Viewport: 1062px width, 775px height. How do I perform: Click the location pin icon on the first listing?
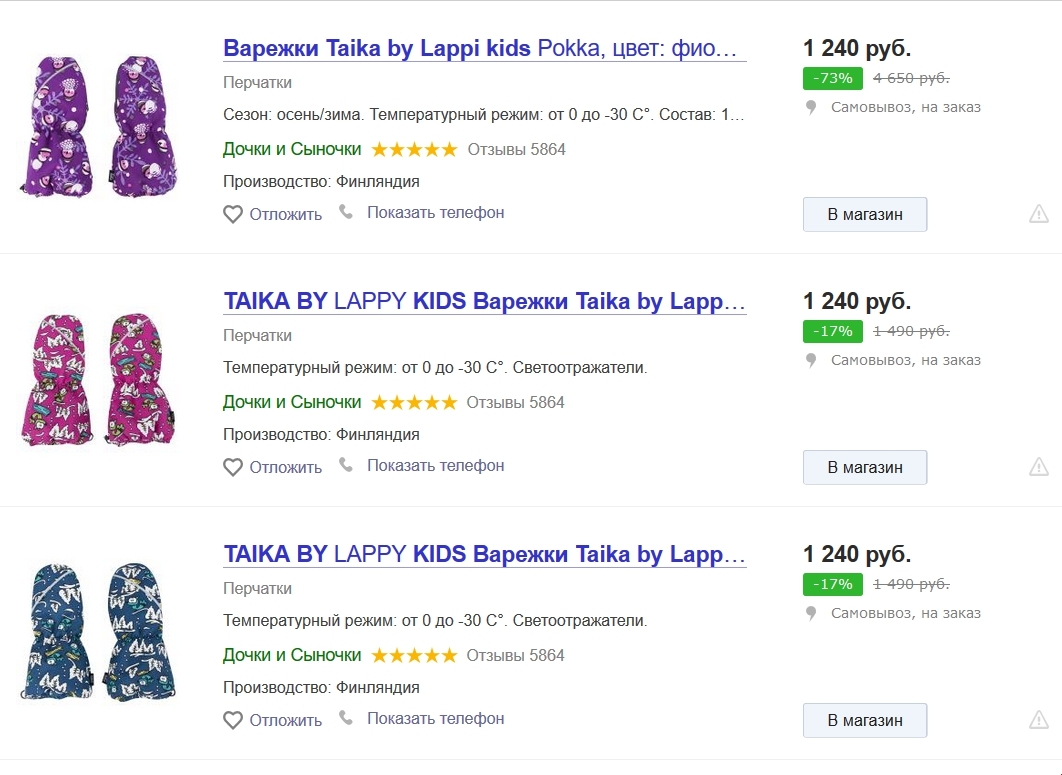(x=812, y=107)
